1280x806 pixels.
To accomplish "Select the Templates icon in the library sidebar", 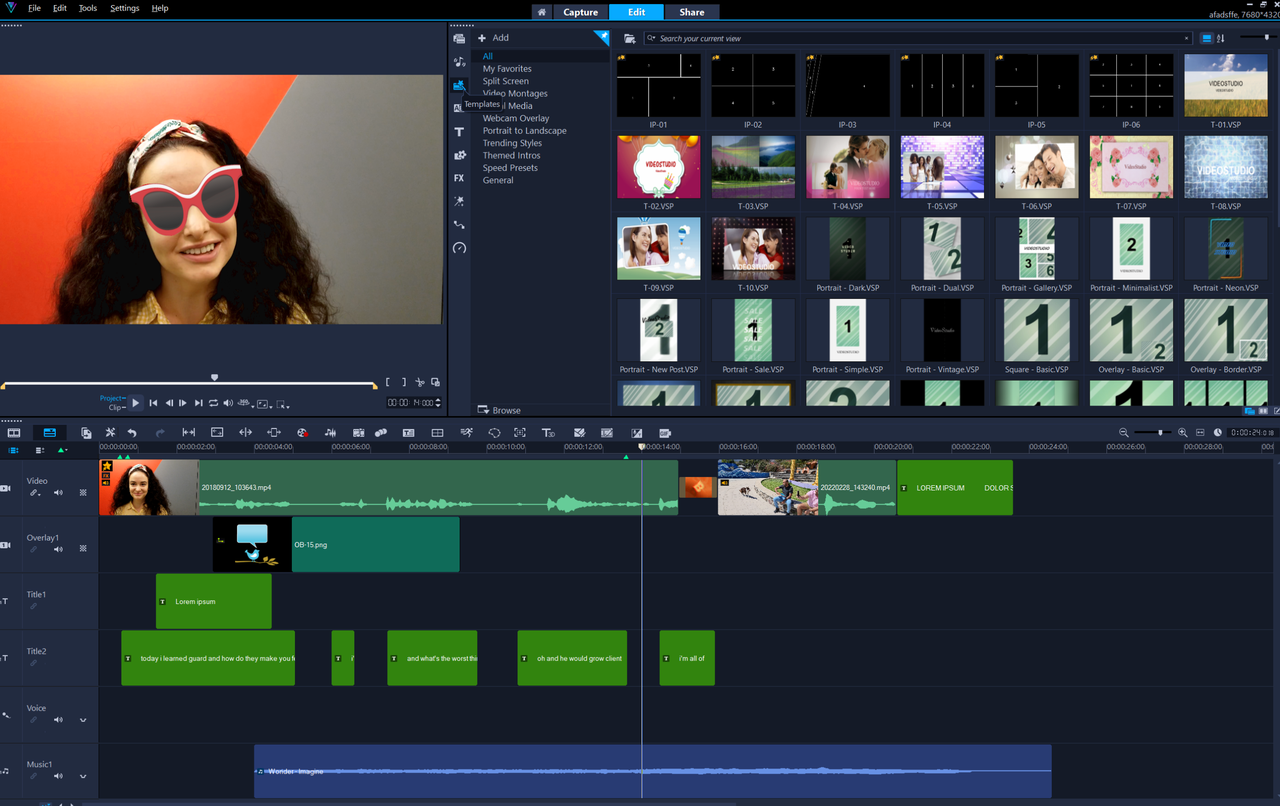I will coord(459,86).
